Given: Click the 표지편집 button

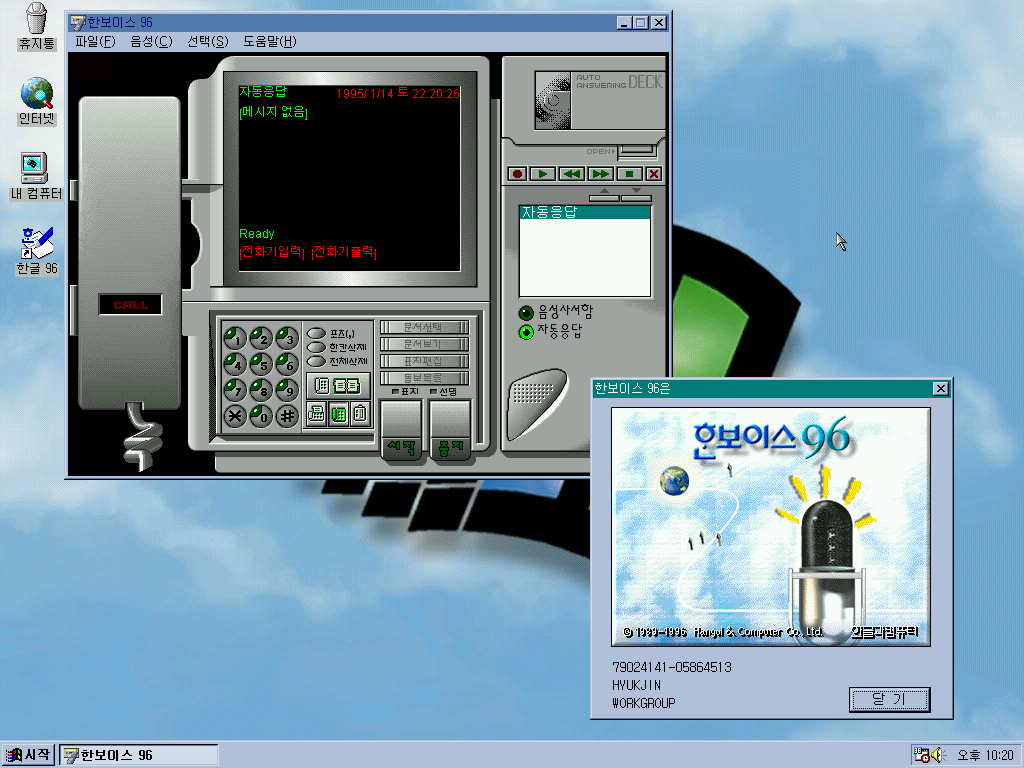Looking at the screenshot, I should (x=424, y=360).
